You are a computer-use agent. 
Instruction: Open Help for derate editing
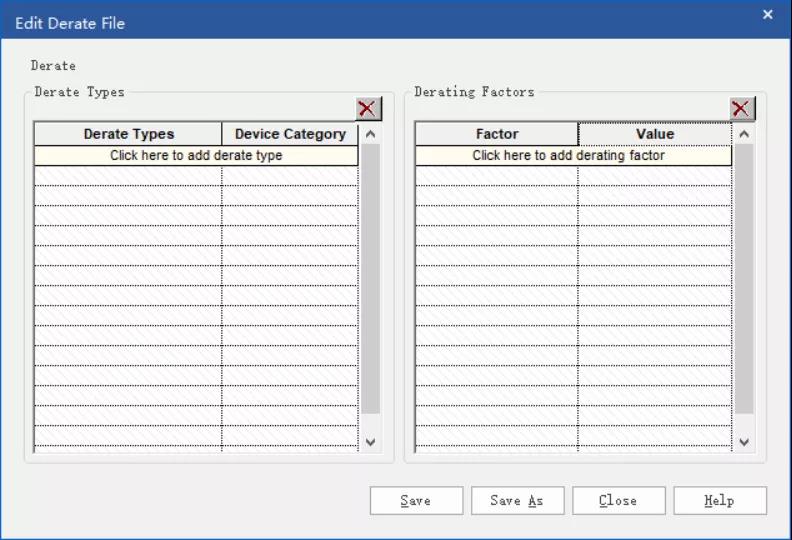(720, 501)
